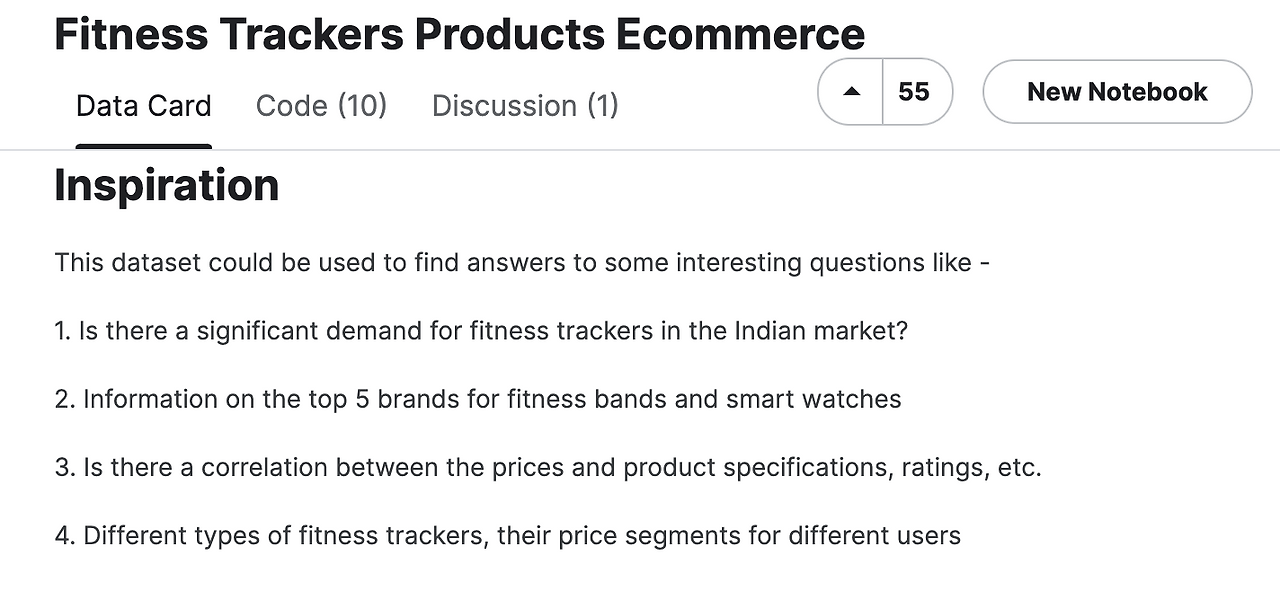The width and height of the screenshot is (1280, 591).
Task: Click the question about price correlation
Action: (x=548, y=467)
